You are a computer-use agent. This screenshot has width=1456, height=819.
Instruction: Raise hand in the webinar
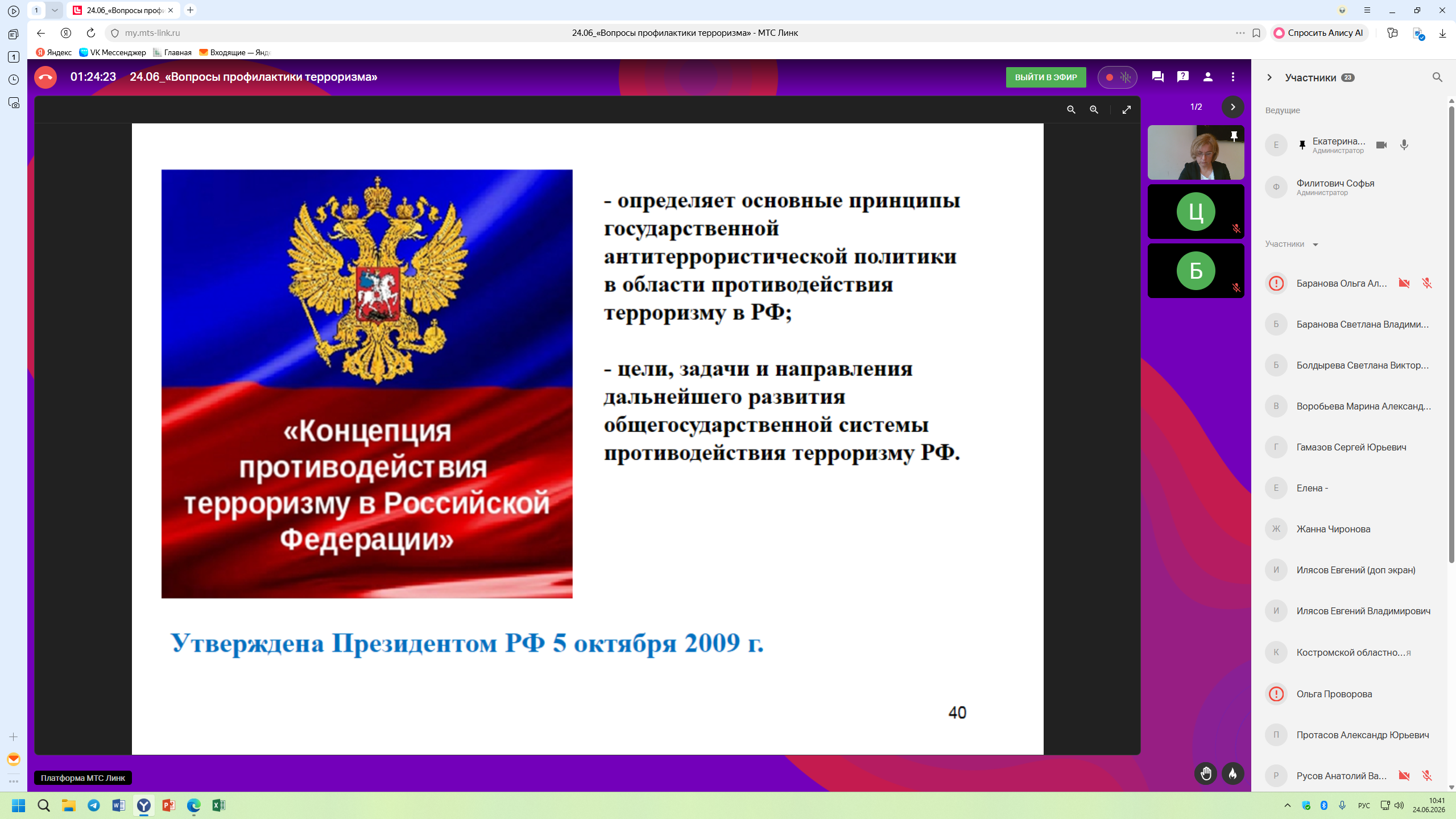1206,773
